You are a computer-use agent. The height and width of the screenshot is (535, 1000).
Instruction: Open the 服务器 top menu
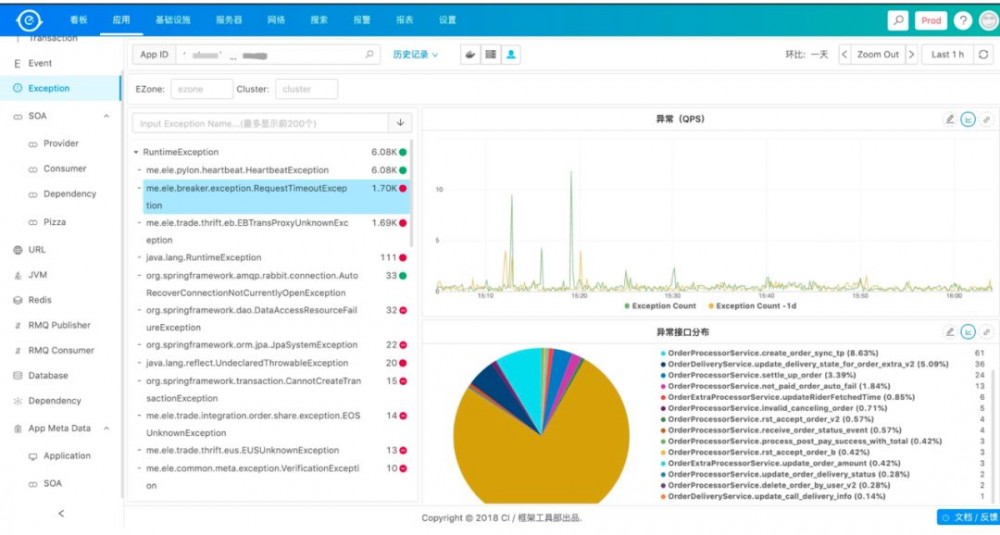point(229,20)
